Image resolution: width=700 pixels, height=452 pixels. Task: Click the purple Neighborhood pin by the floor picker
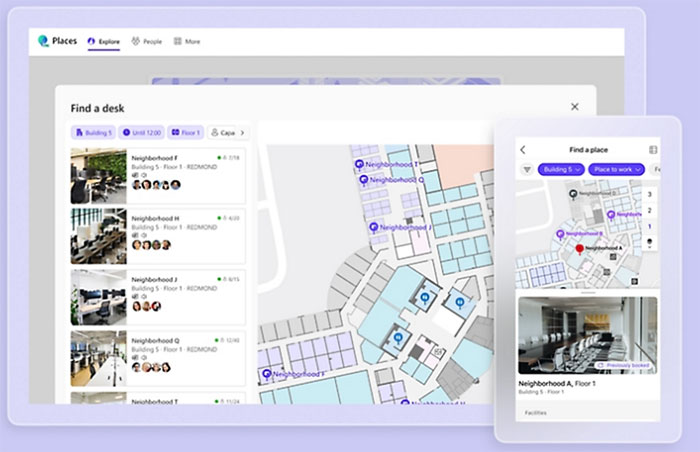tap(611, 215)
